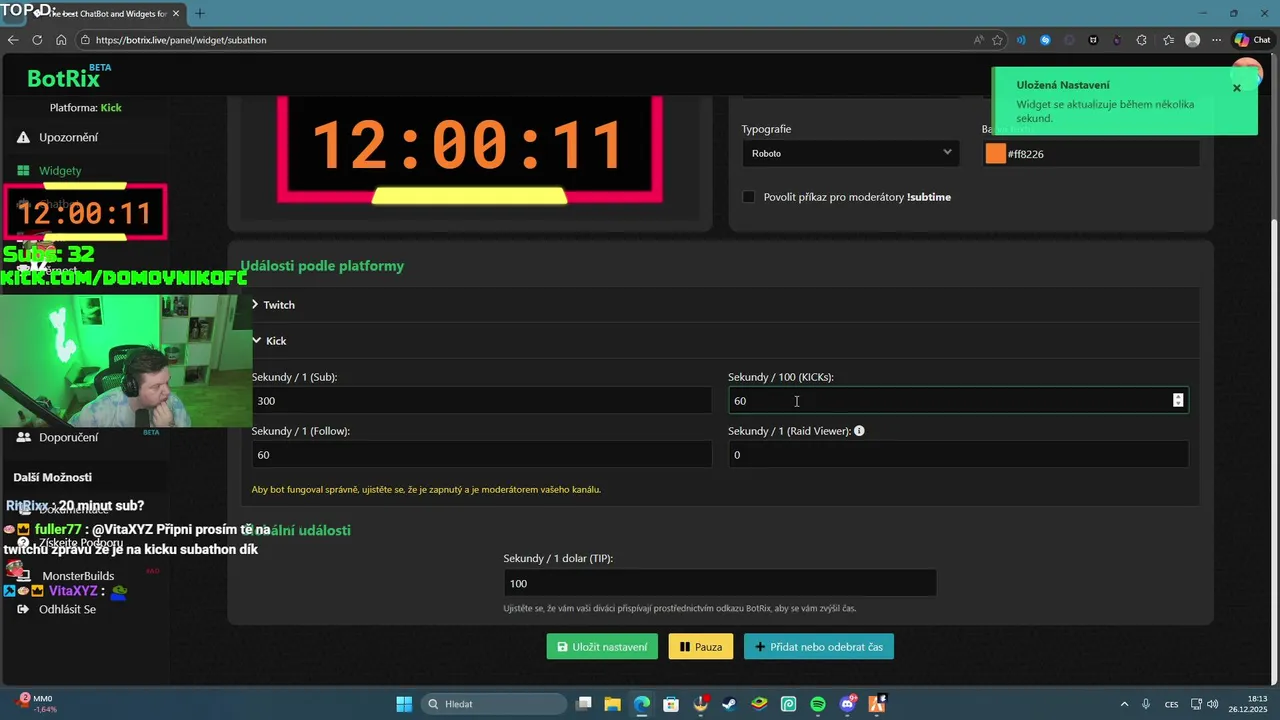
Task: Click the subathon timer preview
Action: point(469,148)
